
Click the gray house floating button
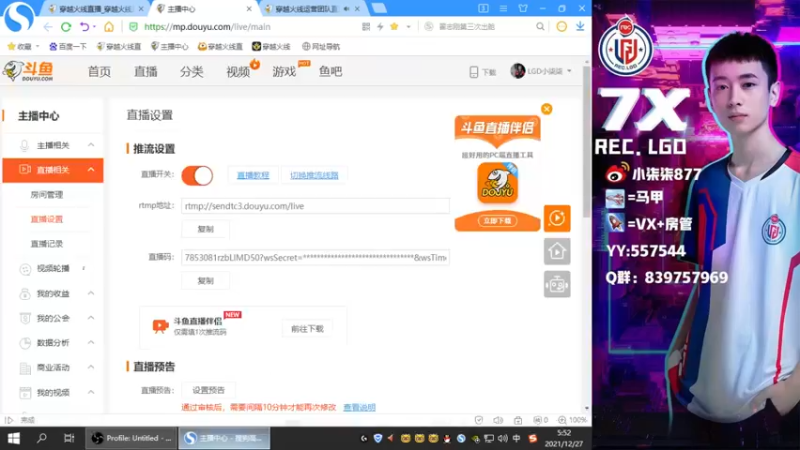tap(557, 251)
